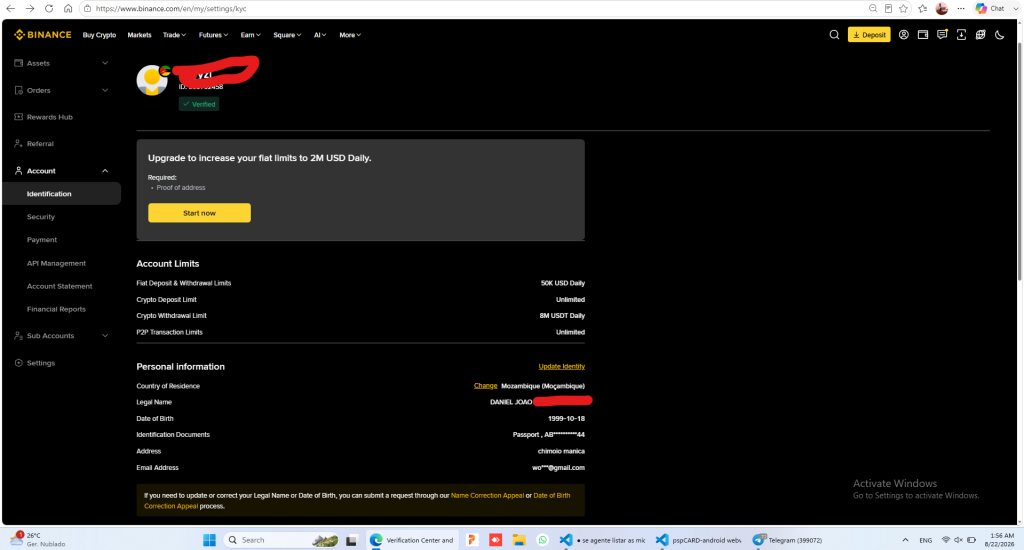
Task: Click the taskbar Search box
Action: 281,540
